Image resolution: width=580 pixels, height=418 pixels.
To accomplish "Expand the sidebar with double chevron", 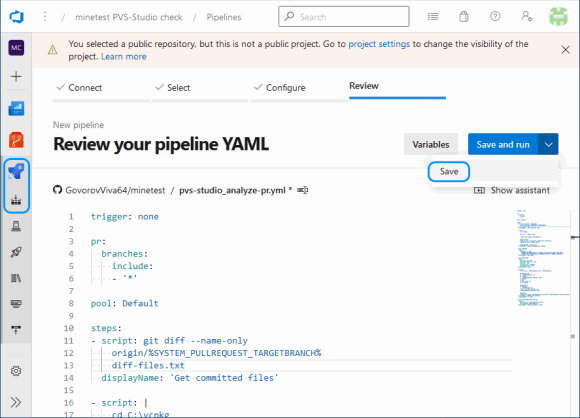I will 16,402.
